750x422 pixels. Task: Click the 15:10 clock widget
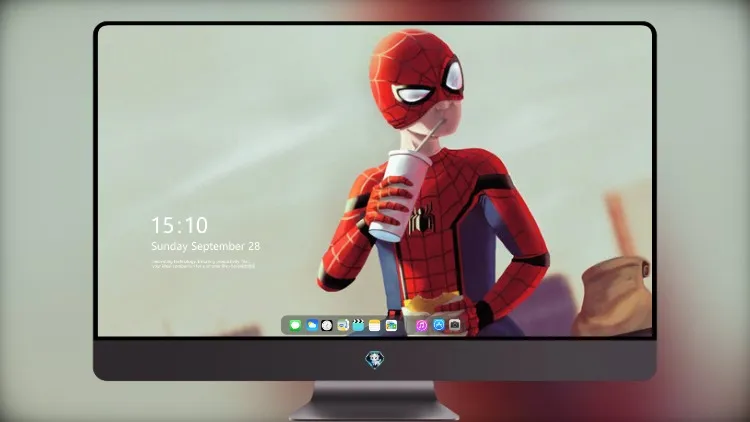coord(179,225)
